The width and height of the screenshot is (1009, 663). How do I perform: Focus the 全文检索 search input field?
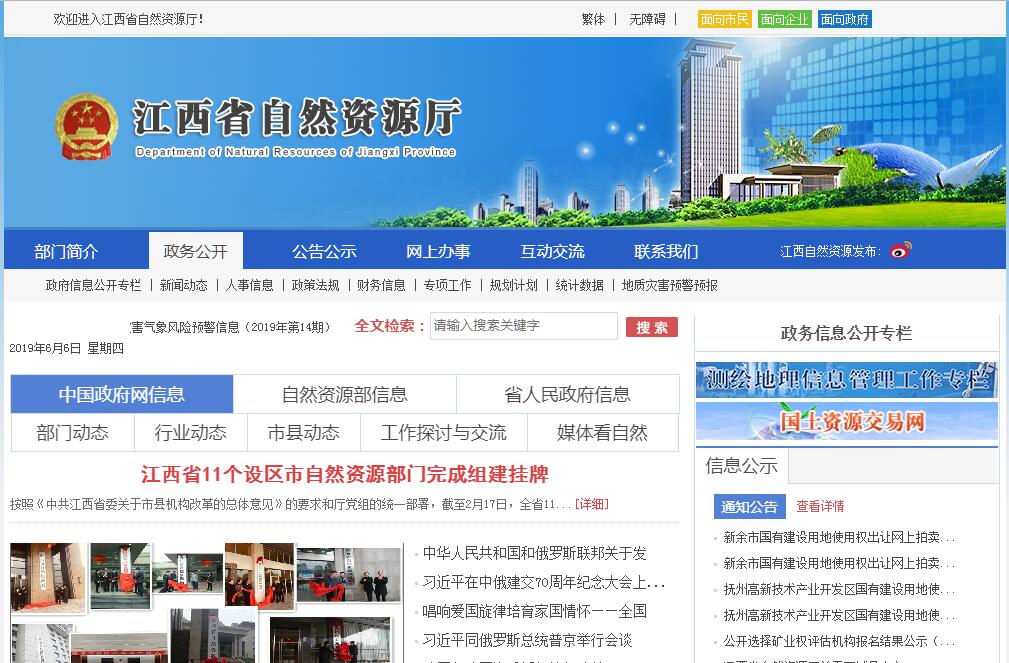(523, 326)
